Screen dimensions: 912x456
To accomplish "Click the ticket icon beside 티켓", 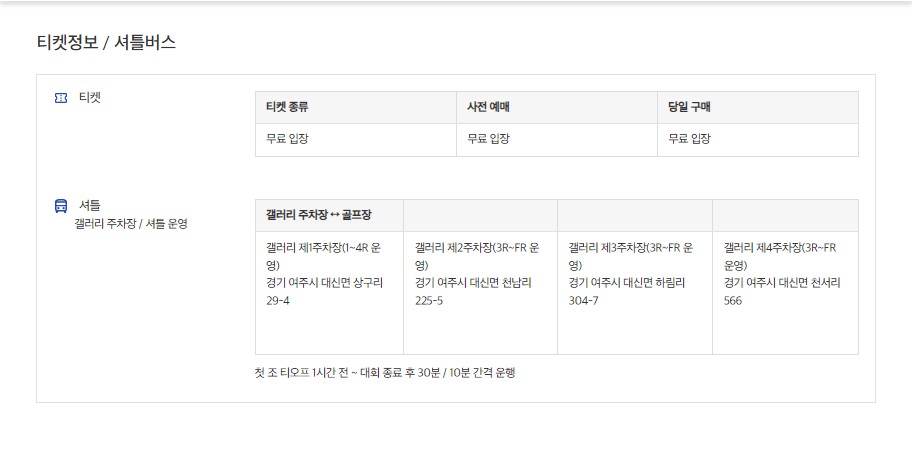I will 60,98.
